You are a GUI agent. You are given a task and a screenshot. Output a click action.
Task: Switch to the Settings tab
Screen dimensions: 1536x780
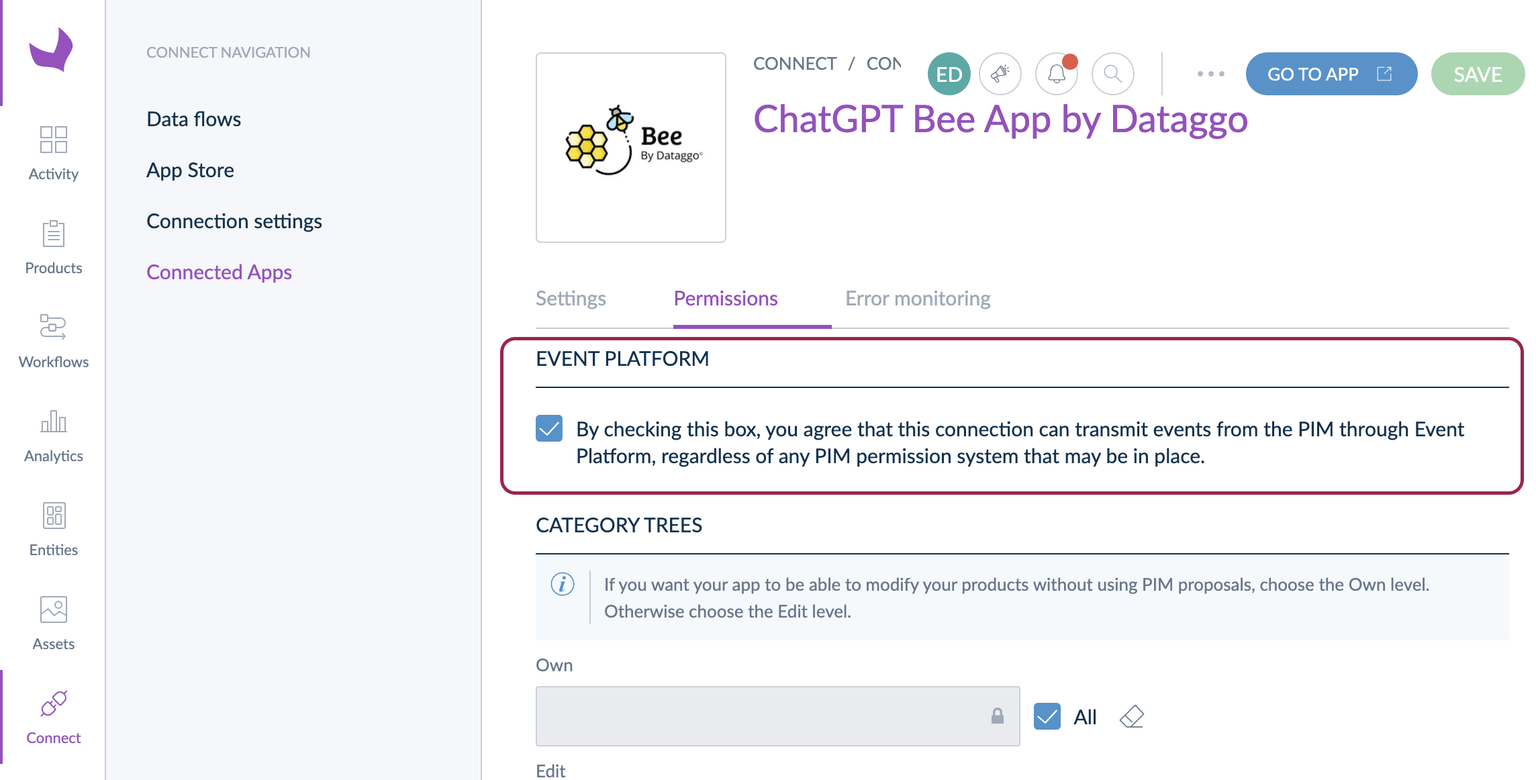click(571, 298)
